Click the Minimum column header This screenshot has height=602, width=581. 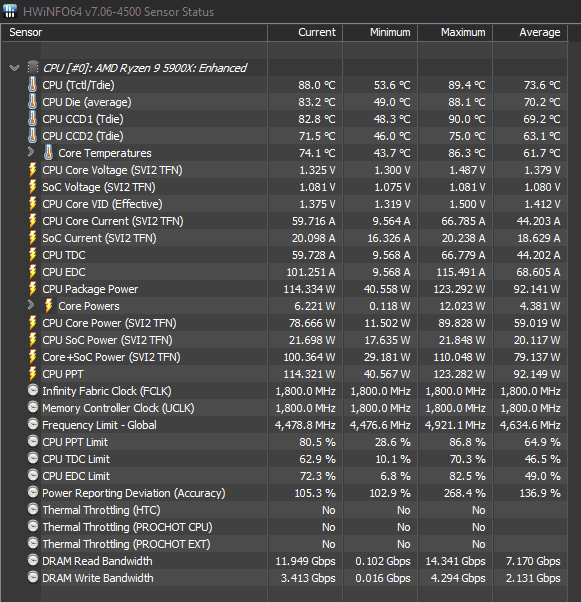380,32
